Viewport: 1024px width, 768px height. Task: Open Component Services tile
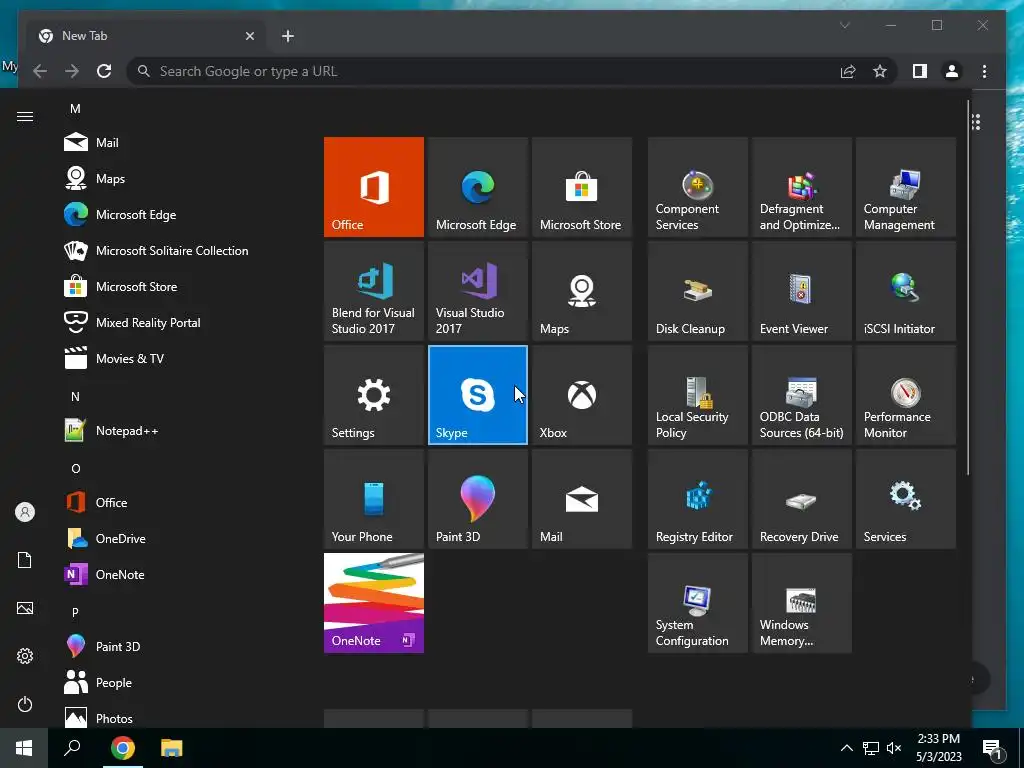click(697, 187)
